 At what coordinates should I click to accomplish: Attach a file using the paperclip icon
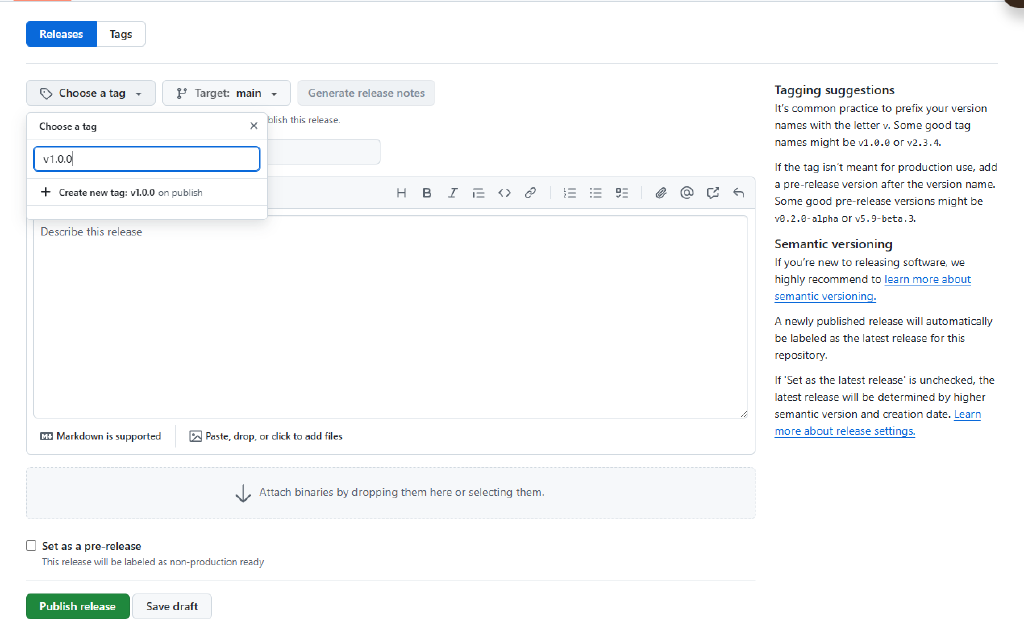[661, 192]
